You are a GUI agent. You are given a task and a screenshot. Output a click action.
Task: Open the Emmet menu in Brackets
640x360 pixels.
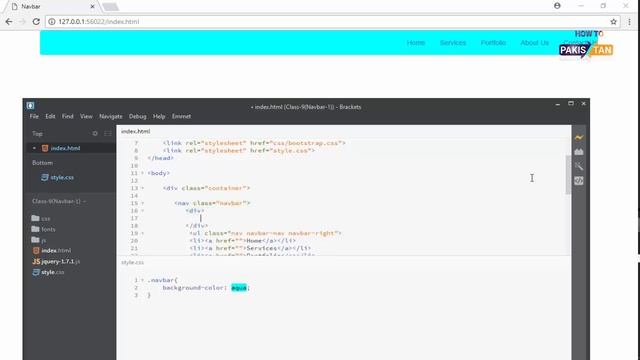point(181,116)
